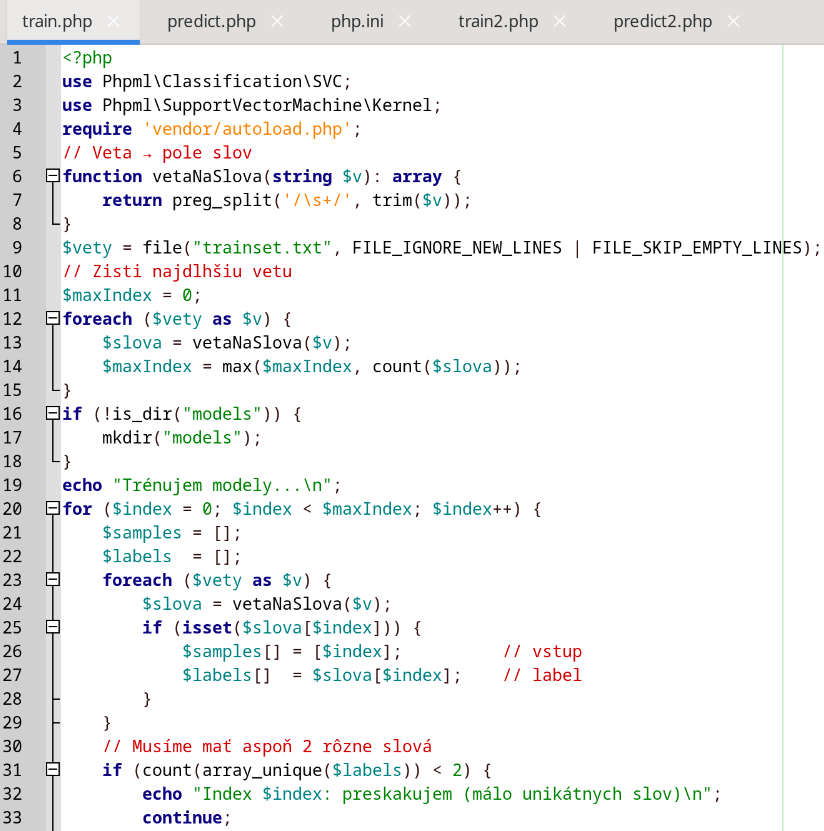Place cursor in 'vendor/autoload.php' string

(247, 129)
